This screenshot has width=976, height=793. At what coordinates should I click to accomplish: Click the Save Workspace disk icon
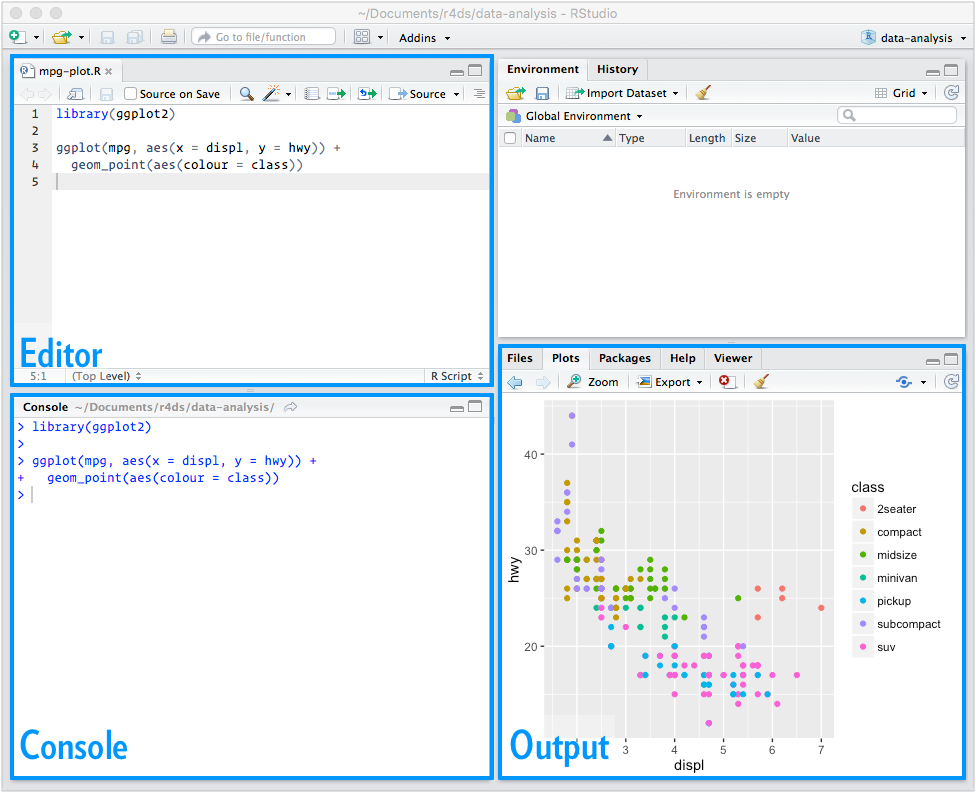pyautogui.click(x=542, y=93)
